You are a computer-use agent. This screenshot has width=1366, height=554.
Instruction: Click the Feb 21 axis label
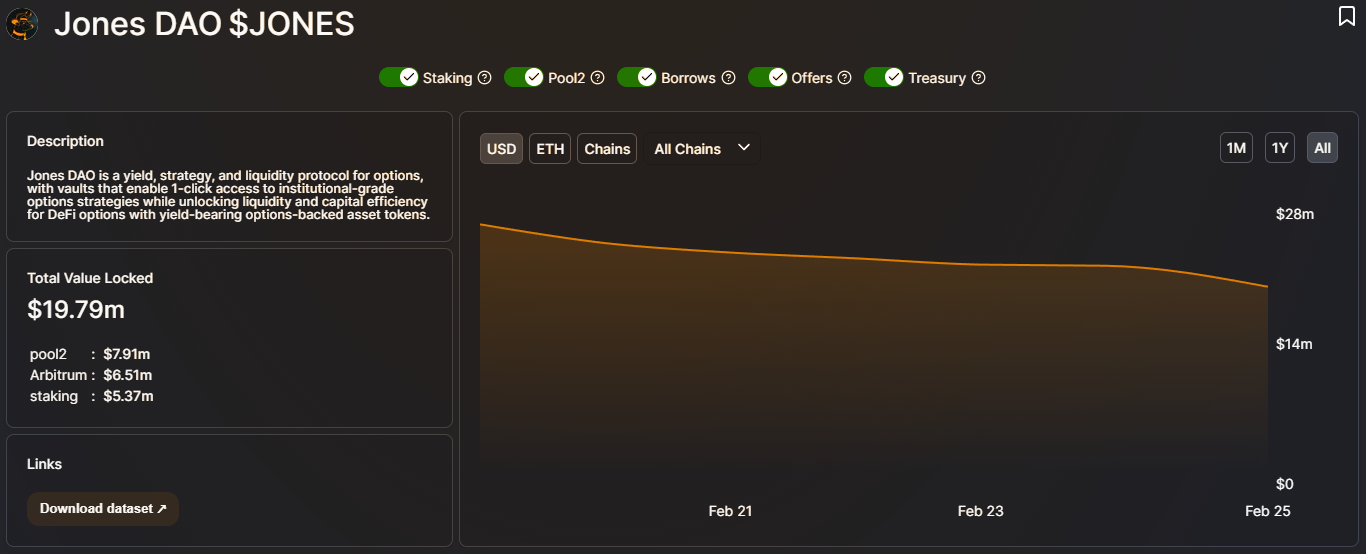[730, 511]
